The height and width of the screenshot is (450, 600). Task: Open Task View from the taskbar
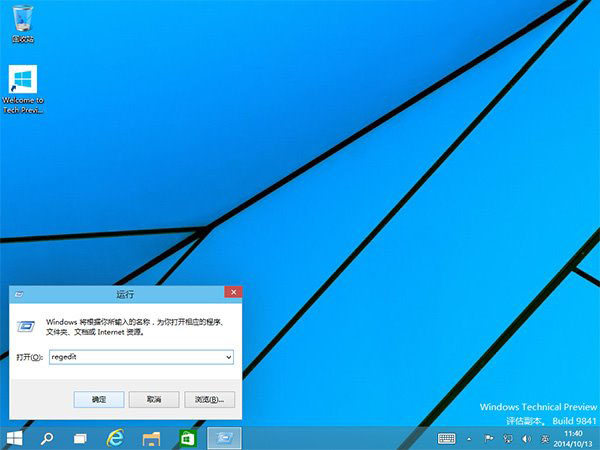(x=80, y=438)
